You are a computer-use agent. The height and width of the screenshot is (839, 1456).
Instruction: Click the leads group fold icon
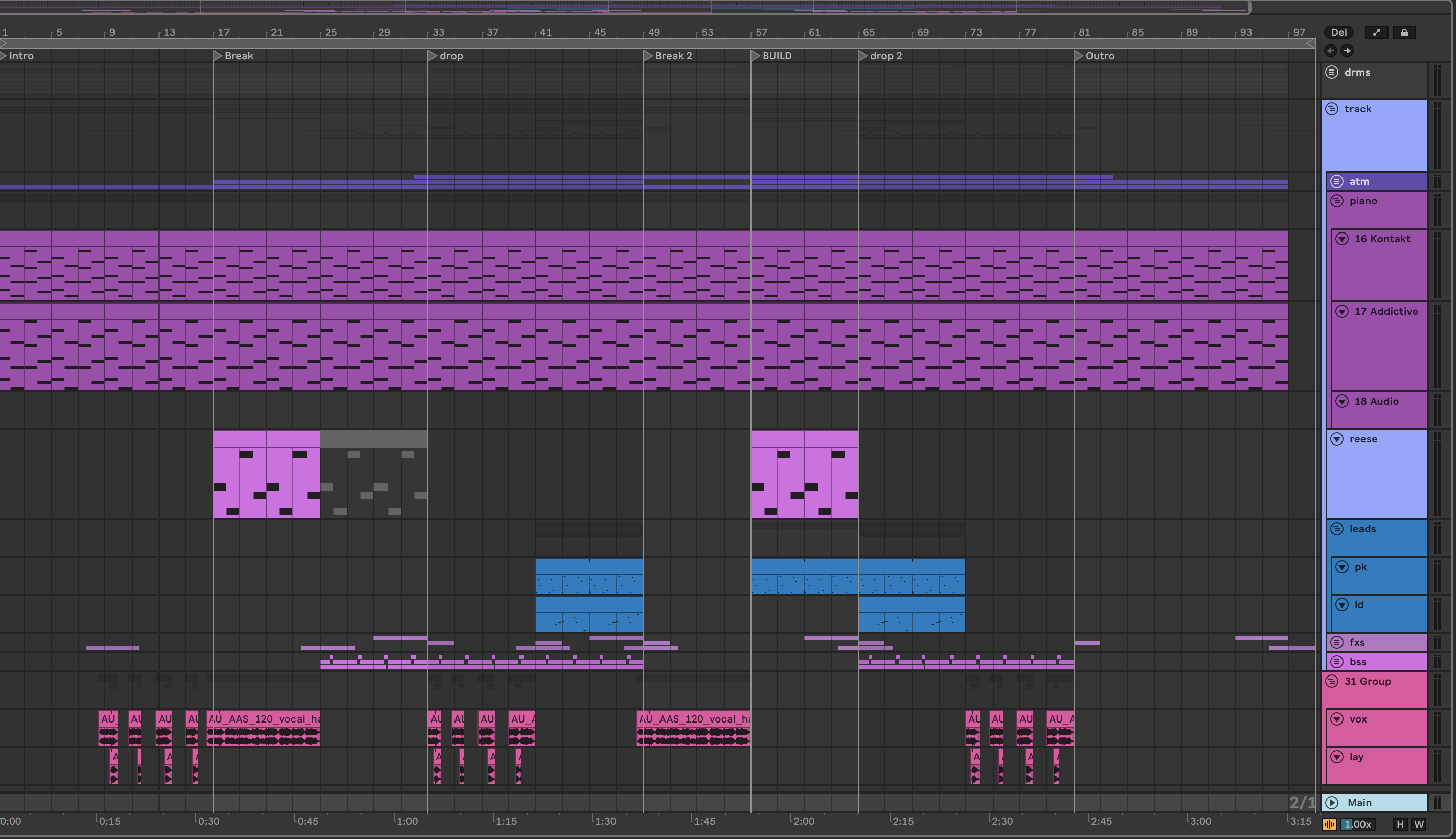coord(1337,529)
